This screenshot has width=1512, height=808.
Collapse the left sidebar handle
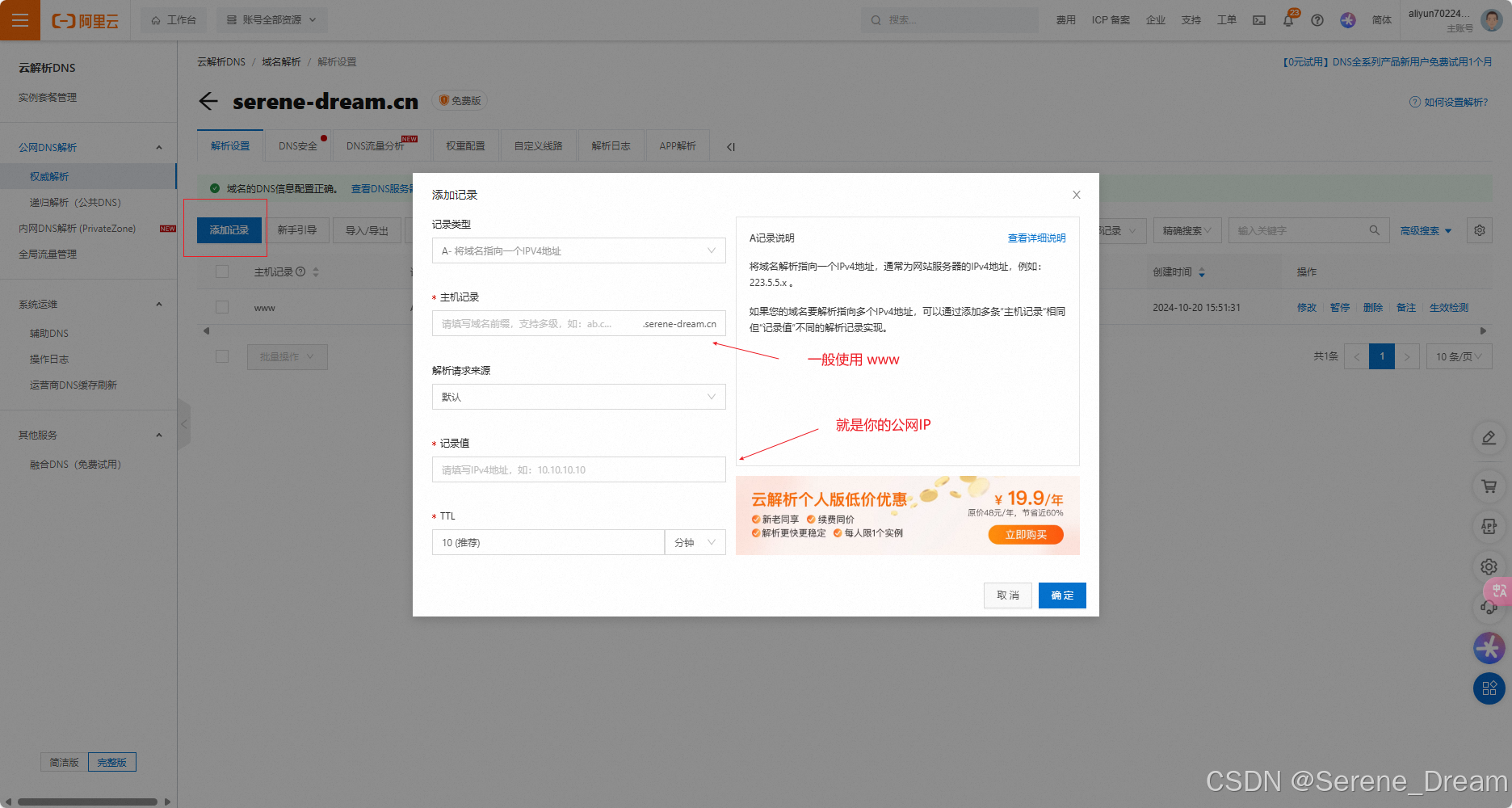(184, 424)
